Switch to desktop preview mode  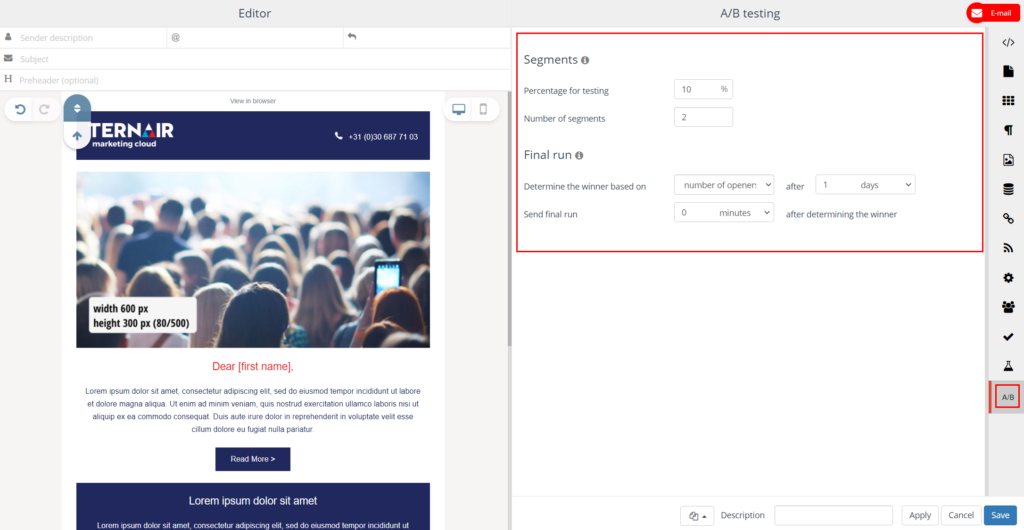[459, 110]
